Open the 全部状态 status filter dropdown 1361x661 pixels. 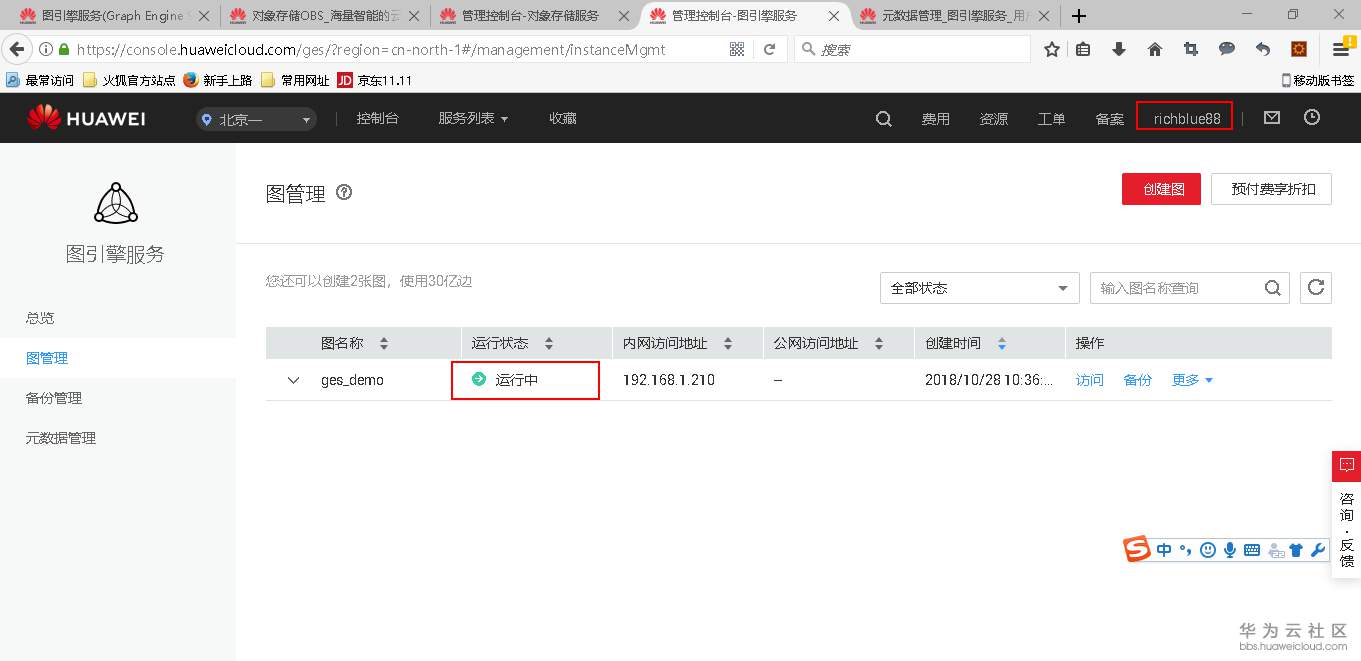click(980, 288)
